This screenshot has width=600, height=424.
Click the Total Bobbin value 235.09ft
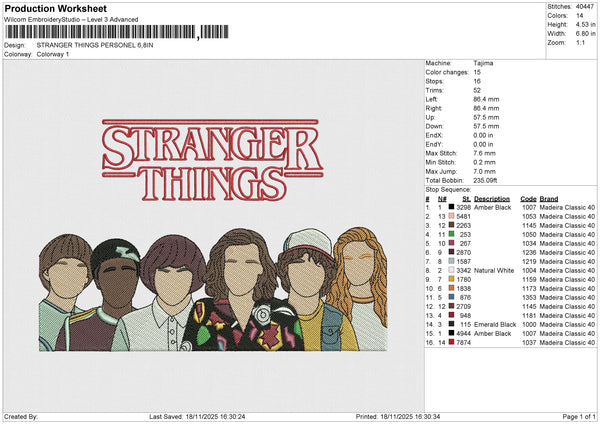click(x=486, y=180)
